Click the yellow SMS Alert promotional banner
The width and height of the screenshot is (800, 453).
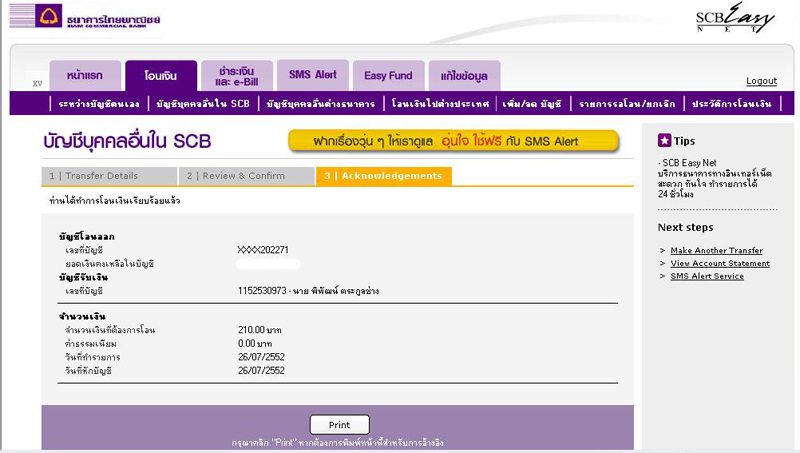coord(454,141)
